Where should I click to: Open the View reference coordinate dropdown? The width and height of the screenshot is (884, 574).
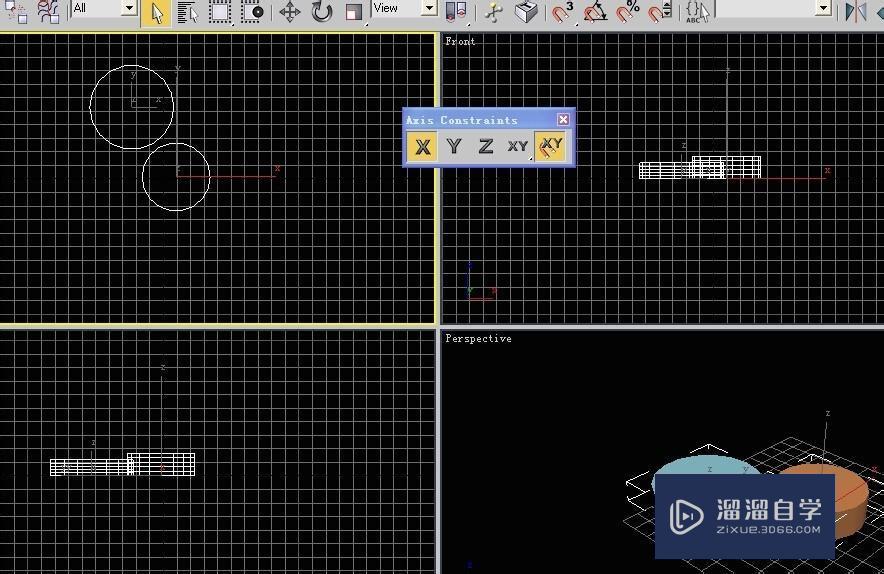404,8
